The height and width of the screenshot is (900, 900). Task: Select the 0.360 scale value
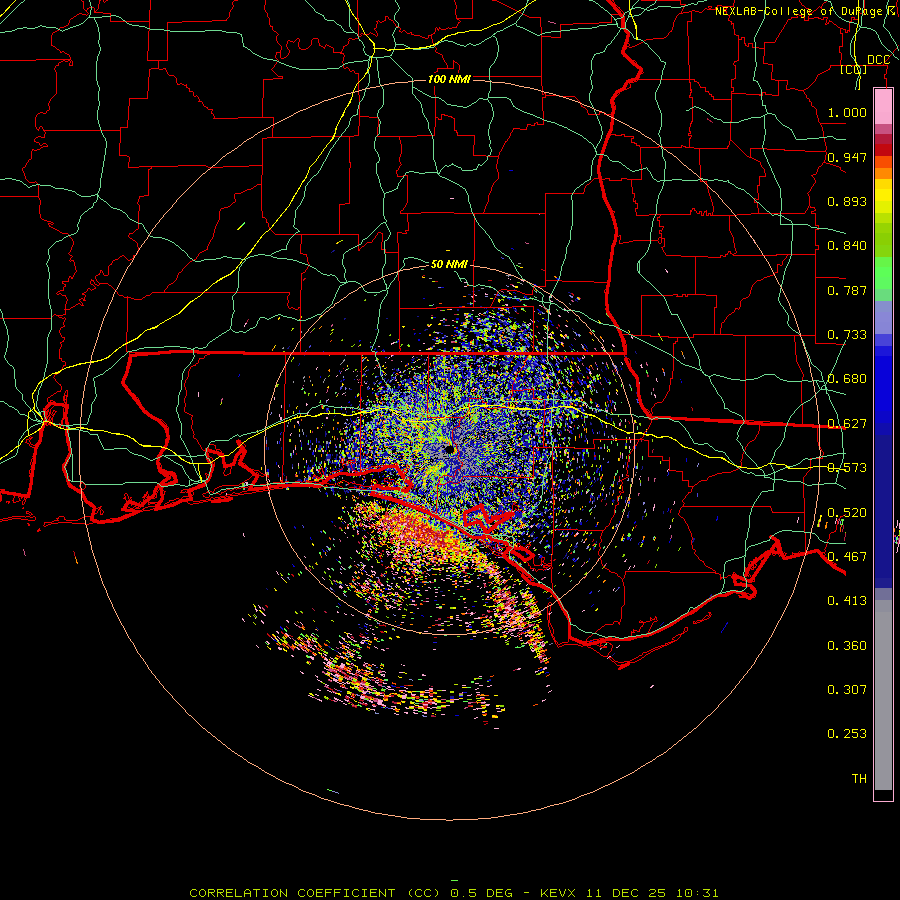tap(847, 646)
